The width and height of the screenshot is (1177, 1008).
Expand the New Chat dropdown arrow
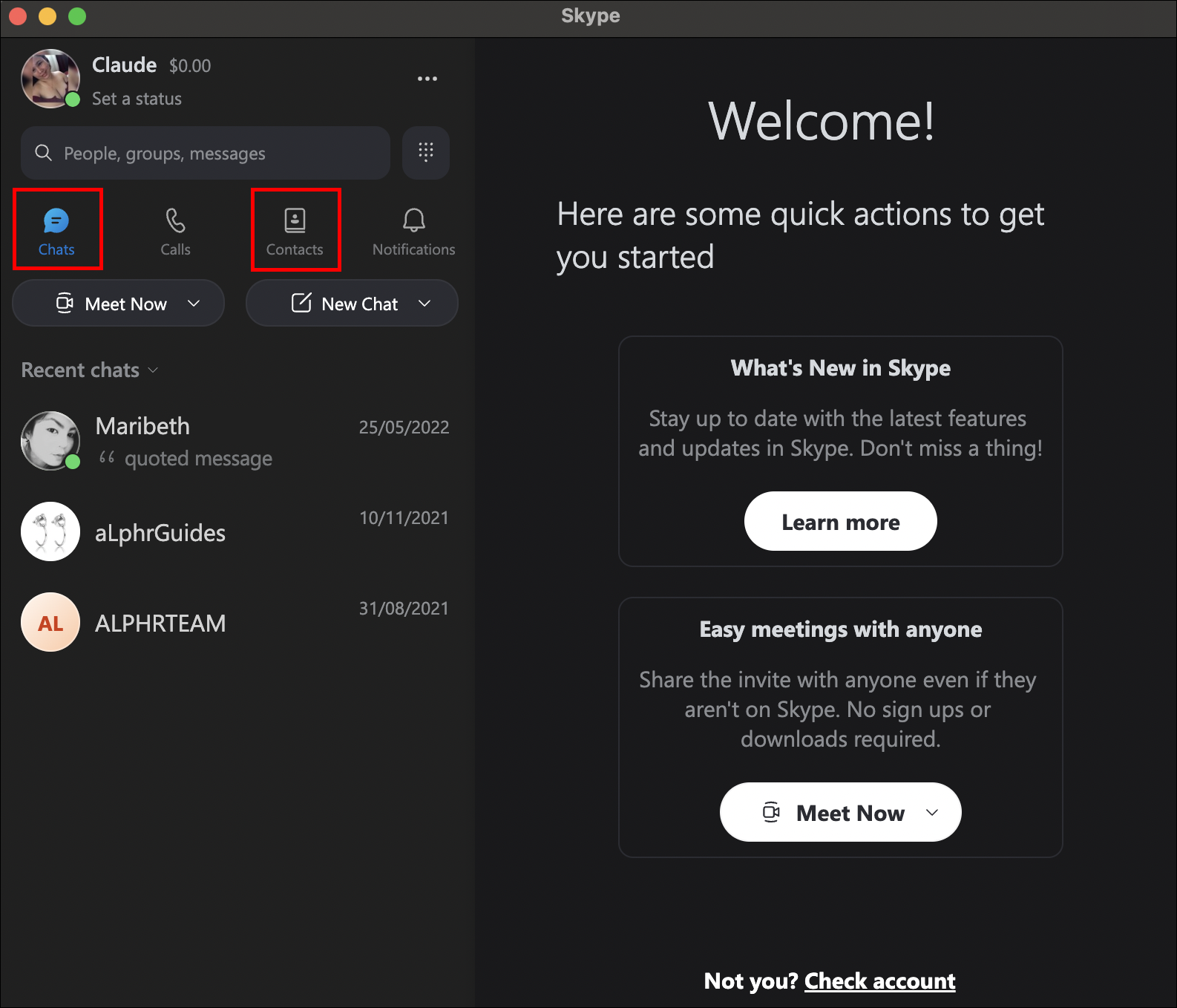[x=424, y=303]
